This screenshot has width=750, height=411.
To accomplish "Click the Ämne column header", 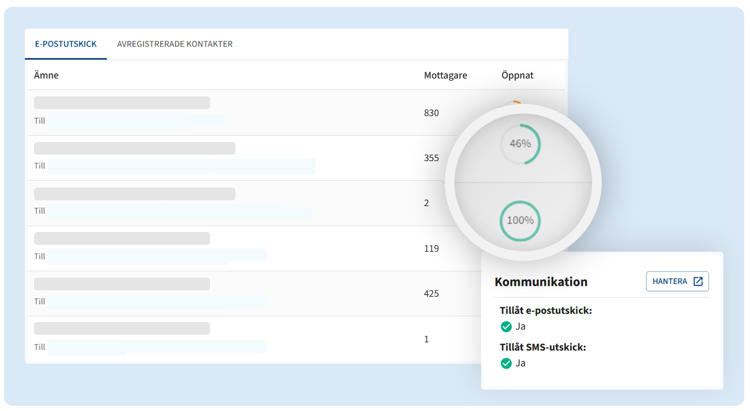I will [46, 75].
